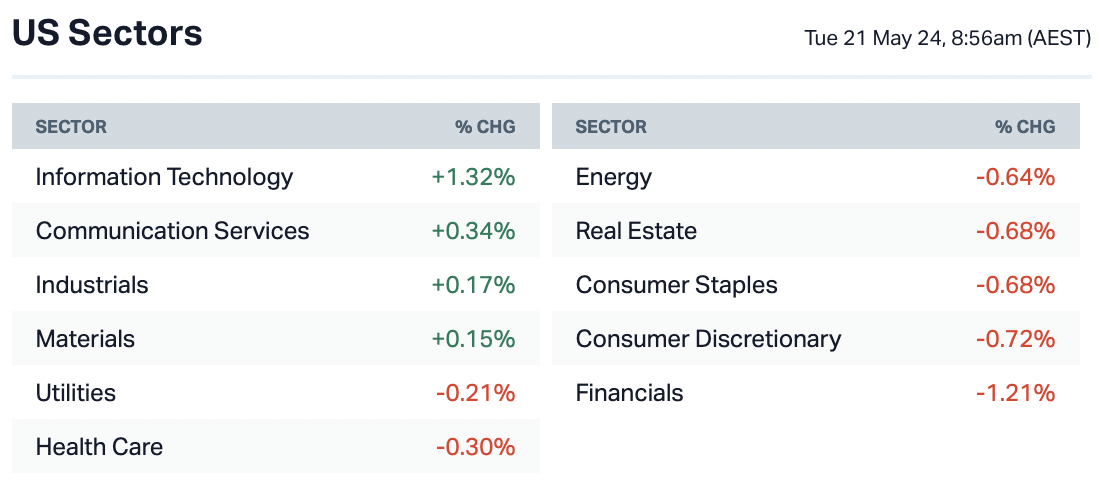Open the Communication Services sector

[x=172, y=231]
